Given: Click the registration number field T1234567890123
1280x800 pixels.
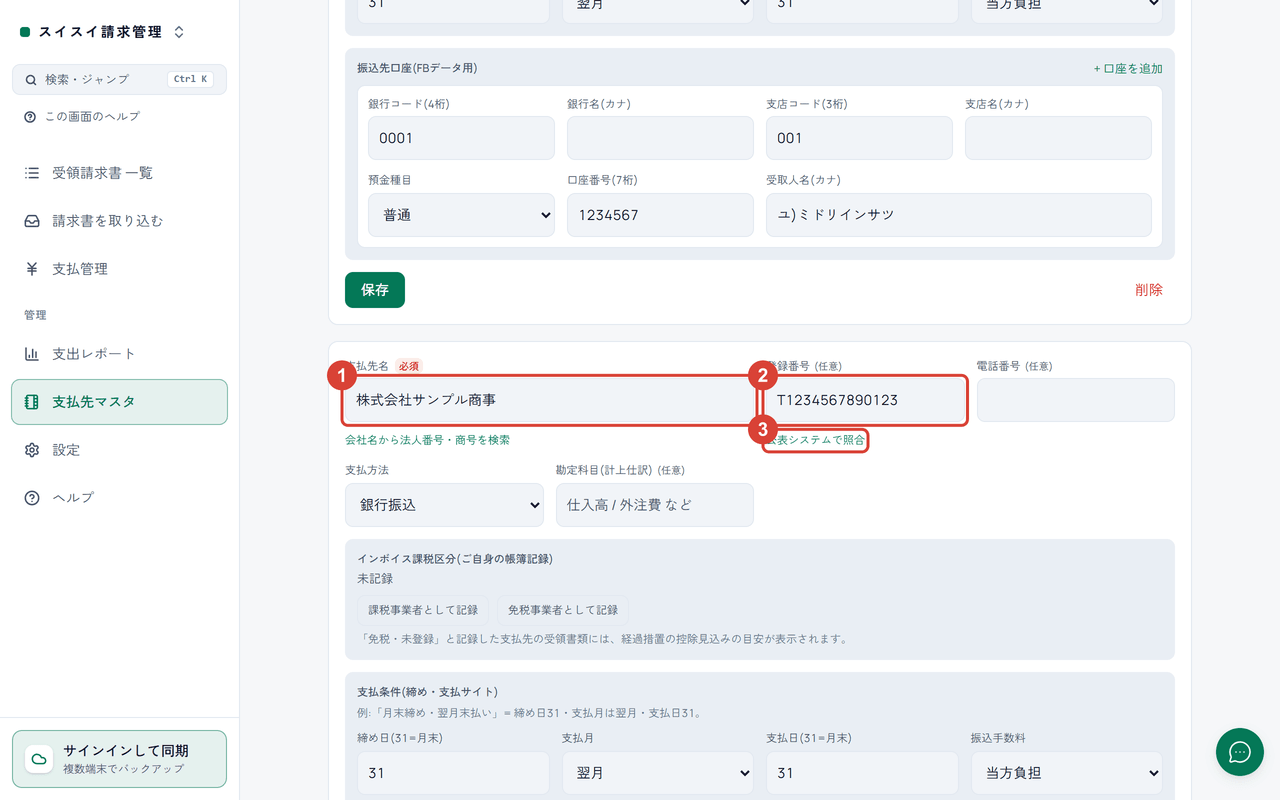Looking at the screenshot, I should tap(865, 400).
